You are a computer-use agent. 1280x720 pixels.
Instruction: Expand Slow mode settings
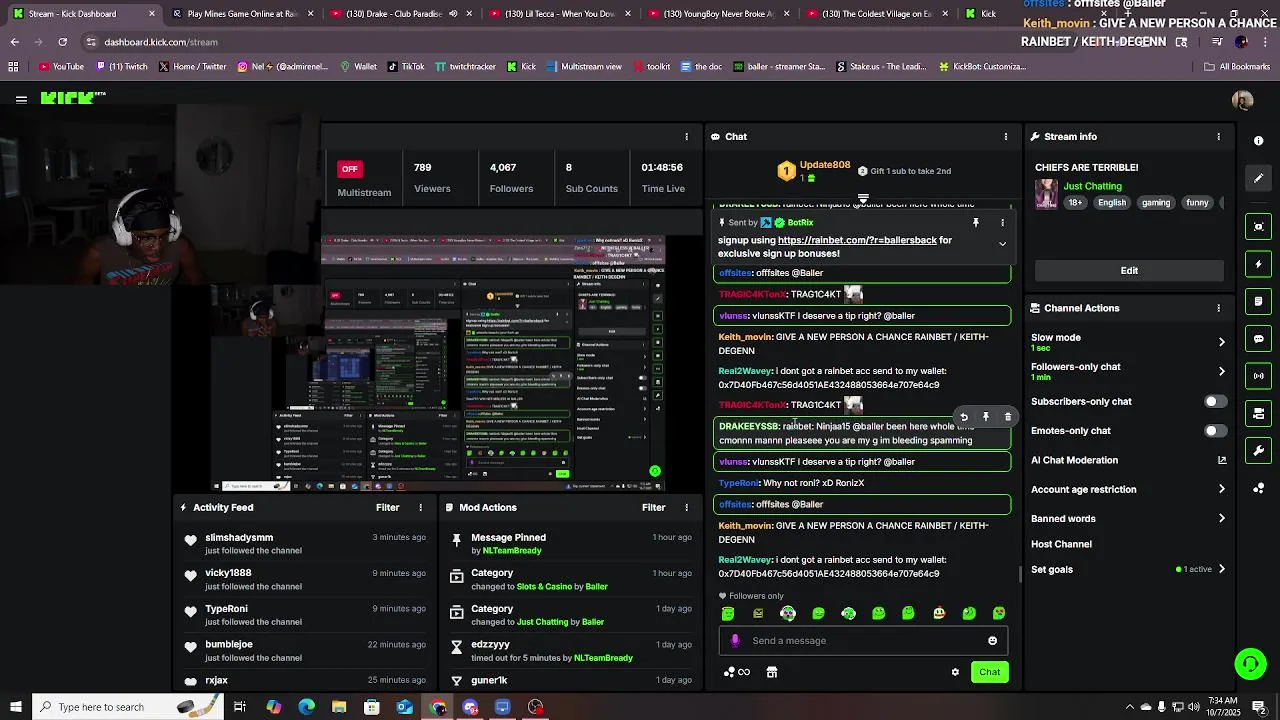click(1221, 342)
